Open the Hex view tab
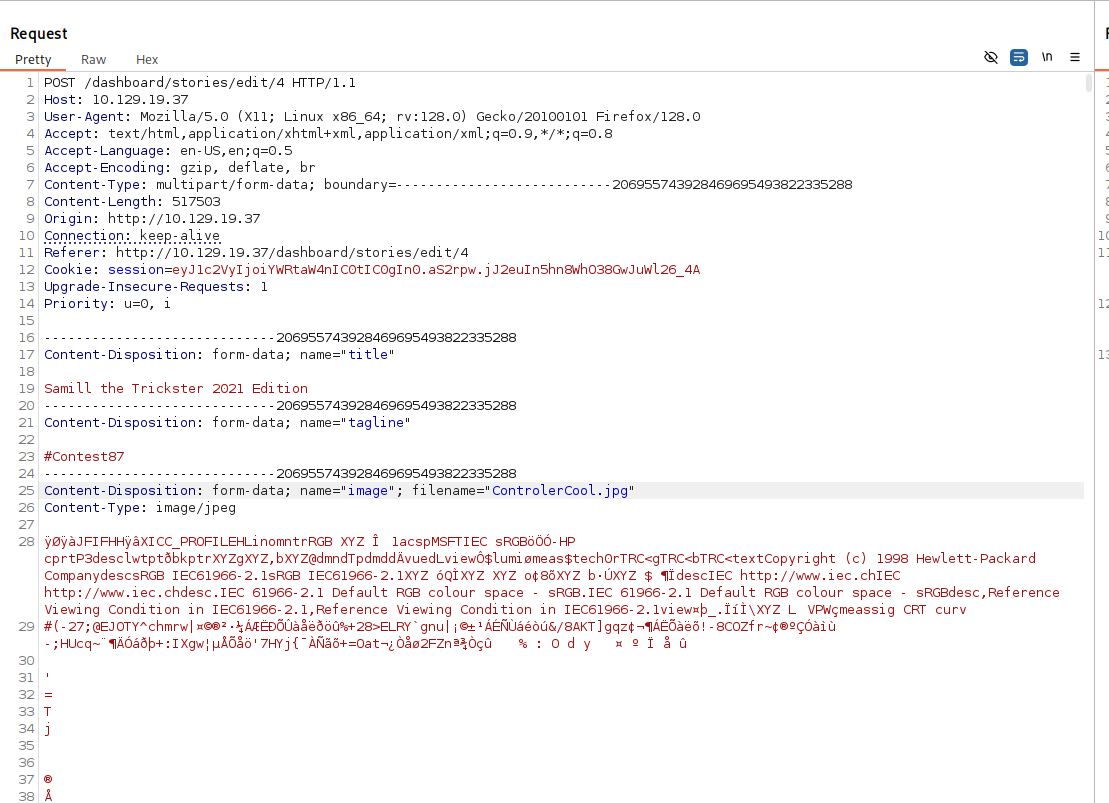 click(147, 60)
